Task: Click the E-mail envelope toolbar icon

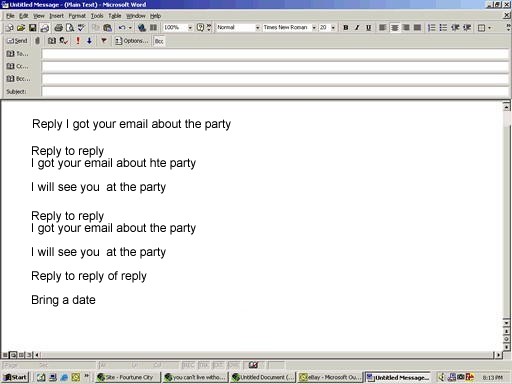Action: coord(45,28)
